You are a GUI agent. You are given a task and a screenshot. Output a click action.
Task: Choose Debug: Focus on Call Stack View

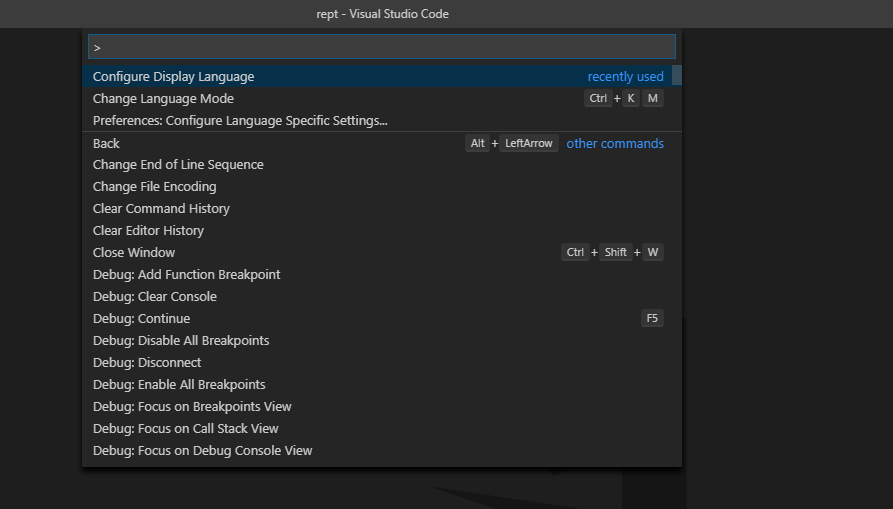(x=186, y=429)
